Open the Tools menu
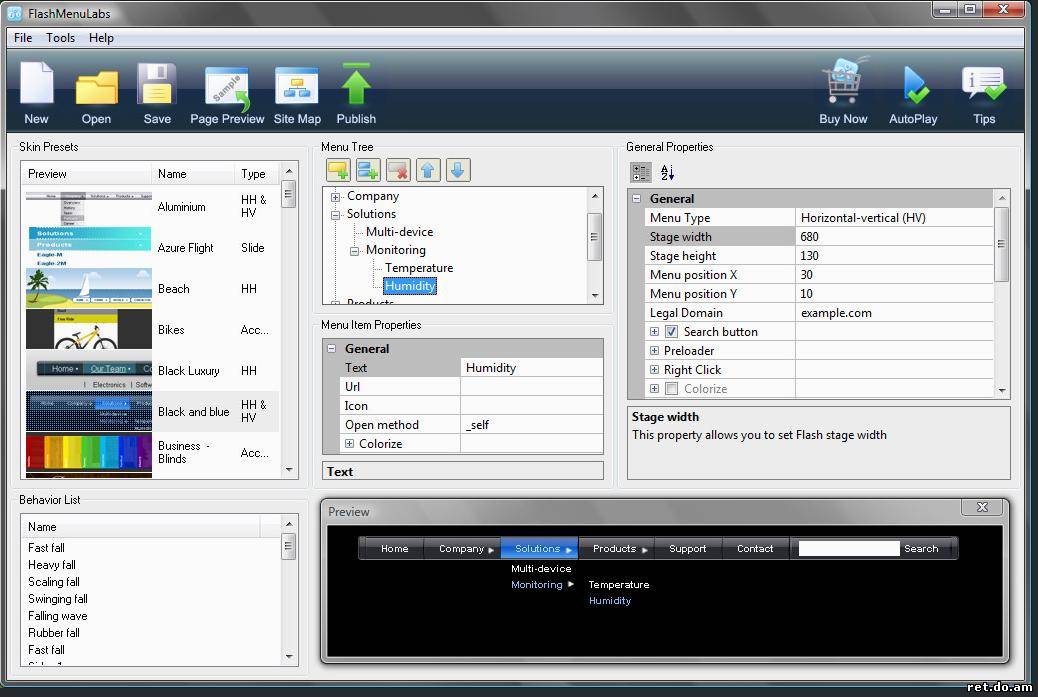Image resolution: width=1038 pixels, height=697 pixels. click(x=60, y=38)
